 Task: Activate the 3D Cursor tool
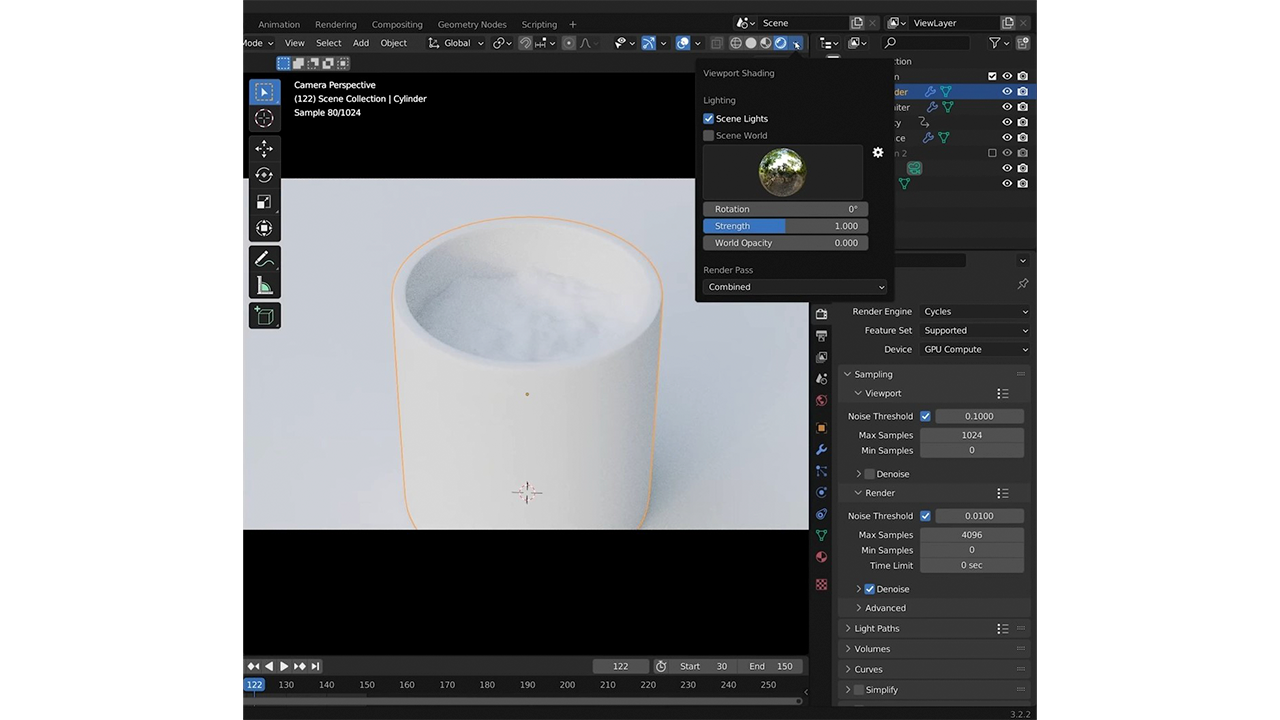(x=264, y=118)
